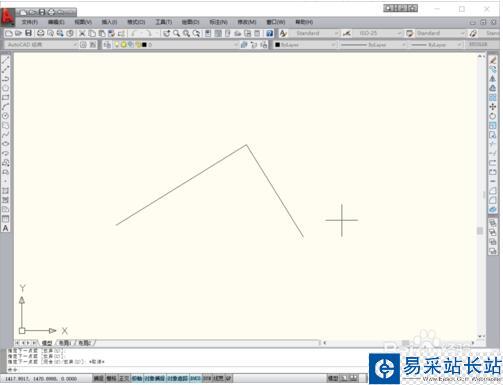Image resolution: width=503 pixels, height=385 pixels.
Task: Switch to the 布局2 layout tab
Action: click(85, 343)
